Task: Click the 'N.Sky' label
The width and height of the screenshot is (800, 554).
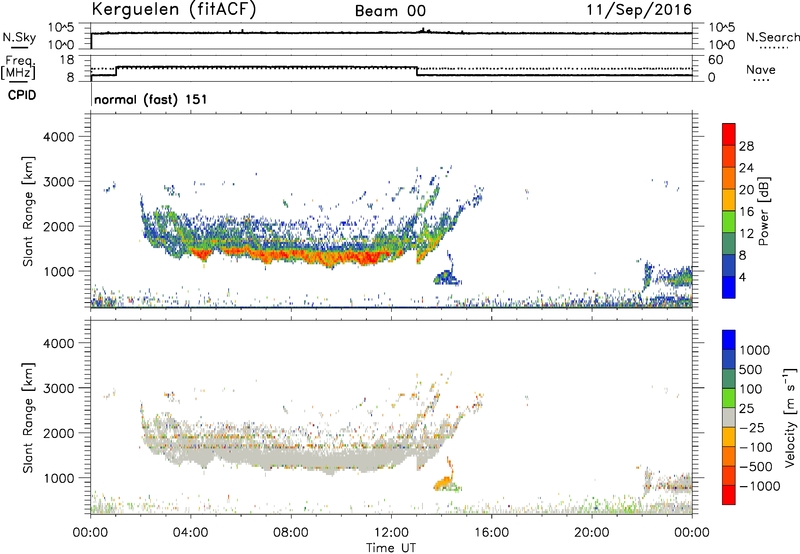Action: click(19, 37)
